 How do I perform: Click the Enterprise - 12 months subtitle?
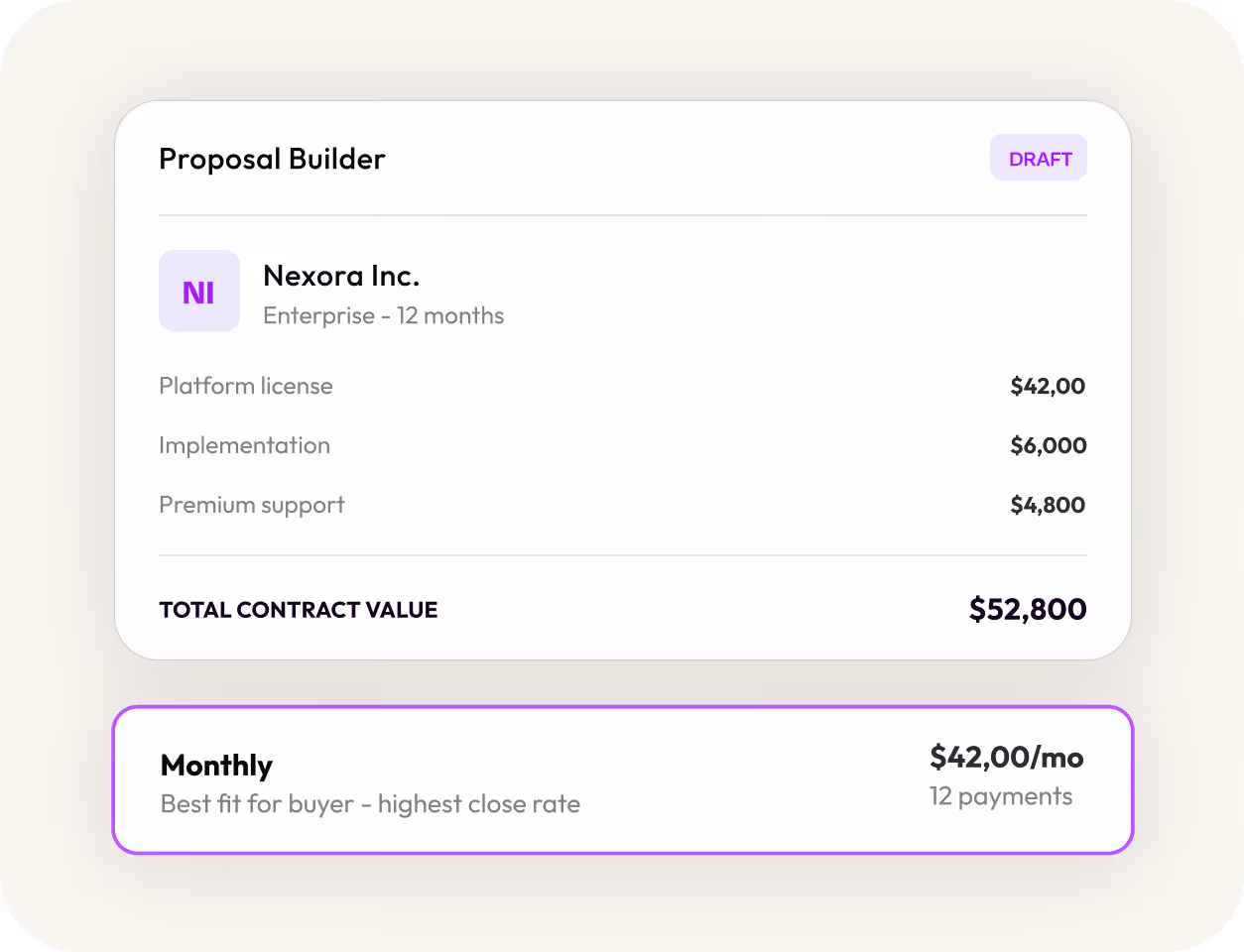(384, 315)
